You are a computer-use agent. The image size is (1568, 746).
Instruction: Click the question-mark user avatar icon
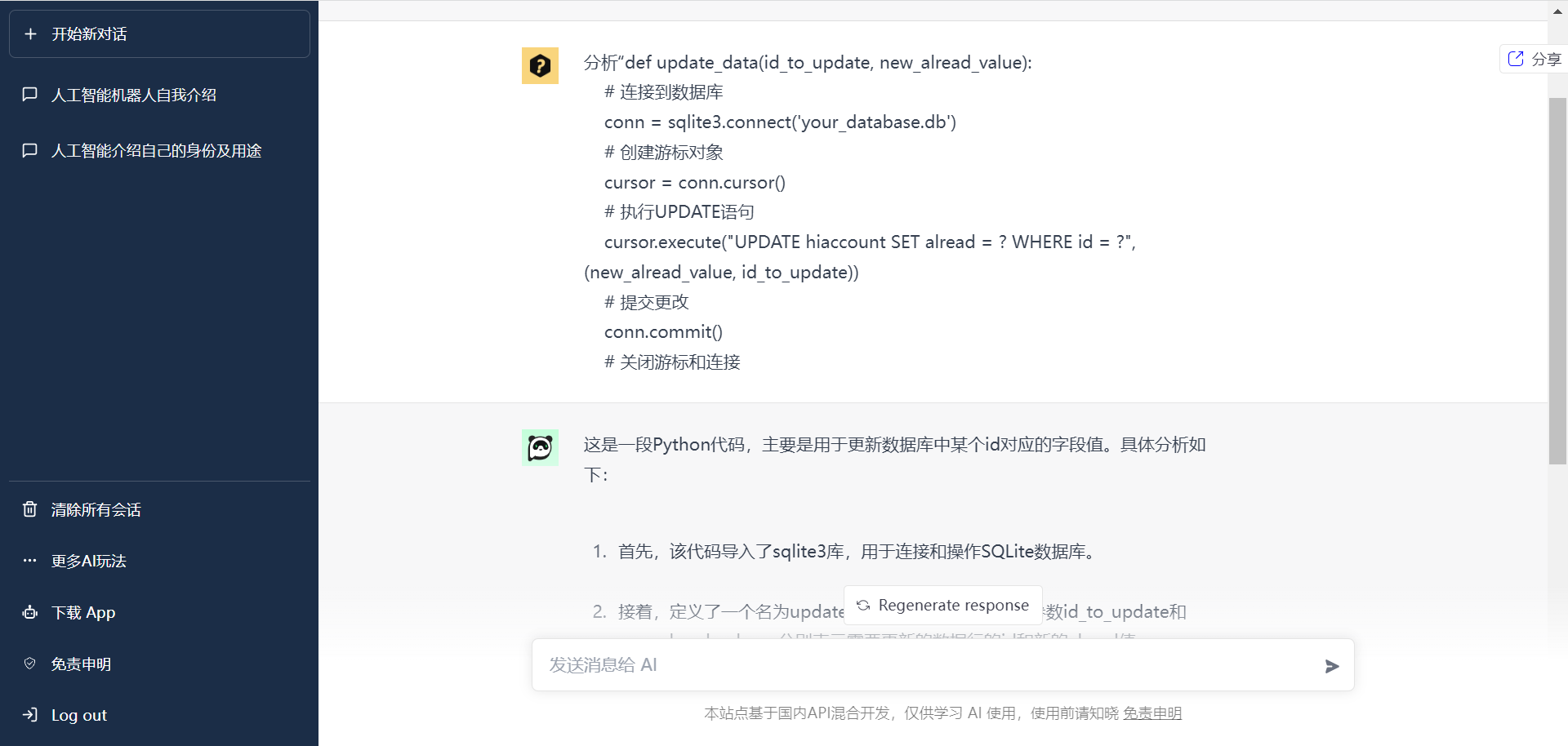(540, 65)
